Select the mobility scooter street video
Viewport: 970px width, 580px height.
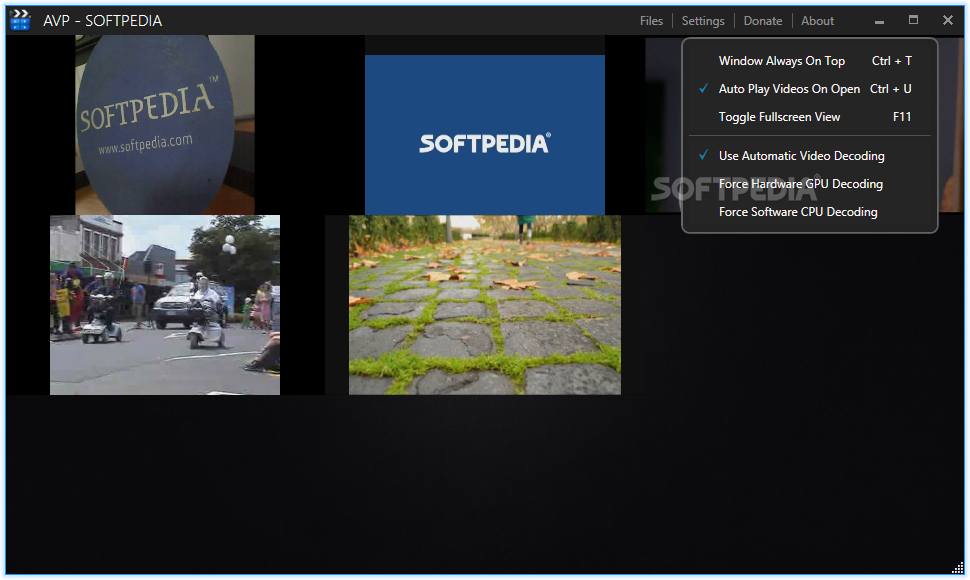pos(165,305)
